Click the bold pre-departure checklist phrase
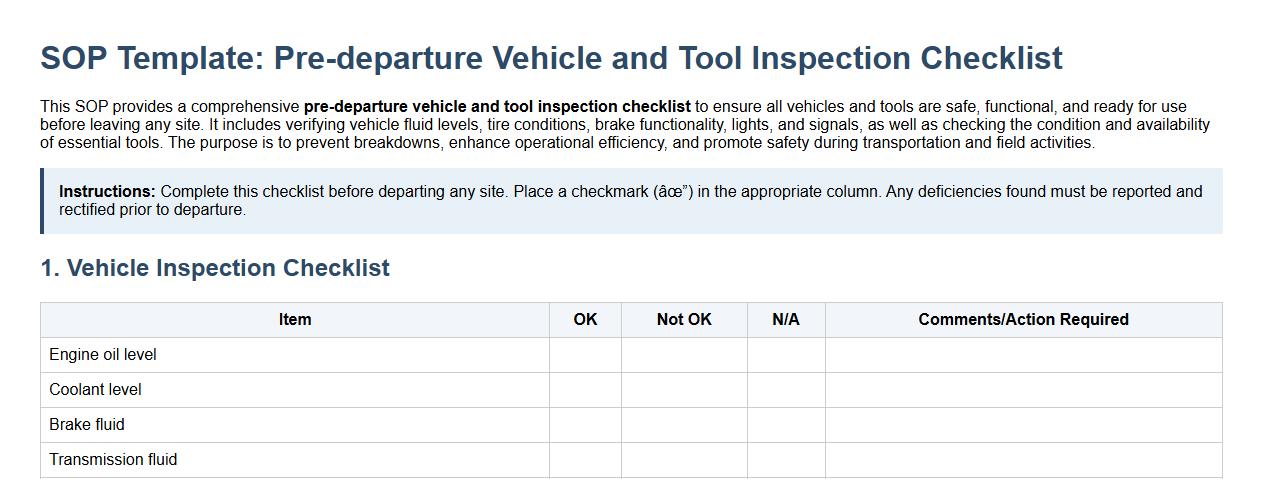The height and width of the screenshot is (479, 1263). 497,107
